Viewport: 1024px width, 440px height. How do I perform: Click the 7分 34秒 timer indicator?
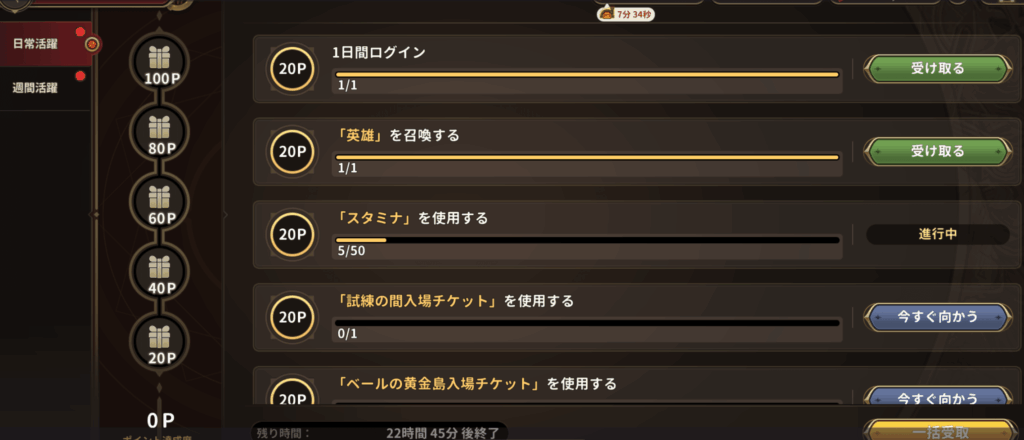click(x=635, y=14)
